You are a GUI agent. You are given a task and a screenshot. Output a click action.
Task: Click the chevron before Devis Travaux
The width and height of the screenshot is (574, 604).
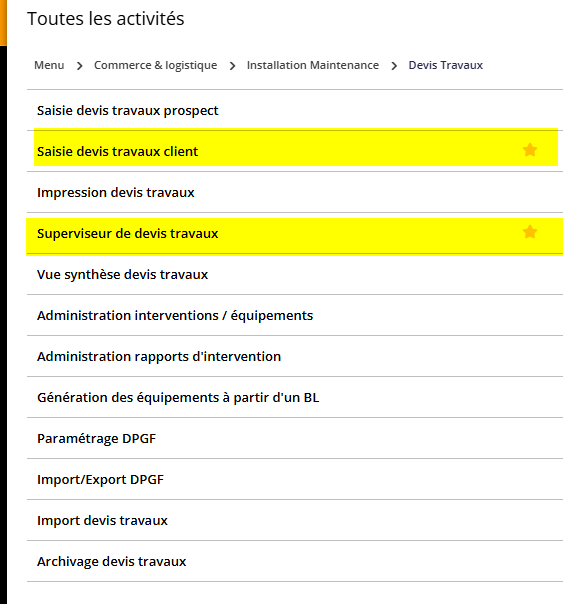394,66
